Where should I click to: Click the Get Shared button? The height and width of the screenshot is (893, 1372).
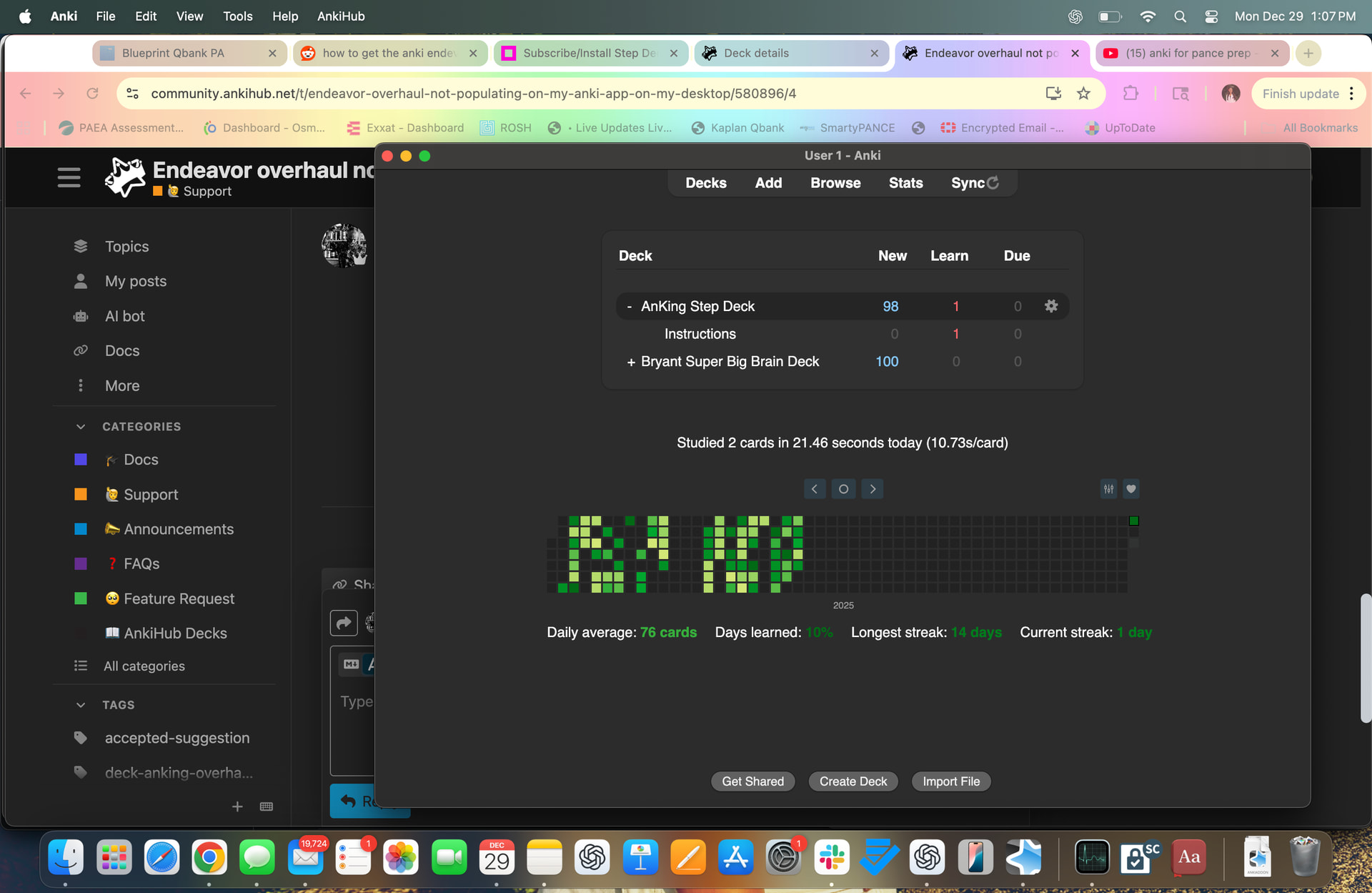click(x=752, y=781)
